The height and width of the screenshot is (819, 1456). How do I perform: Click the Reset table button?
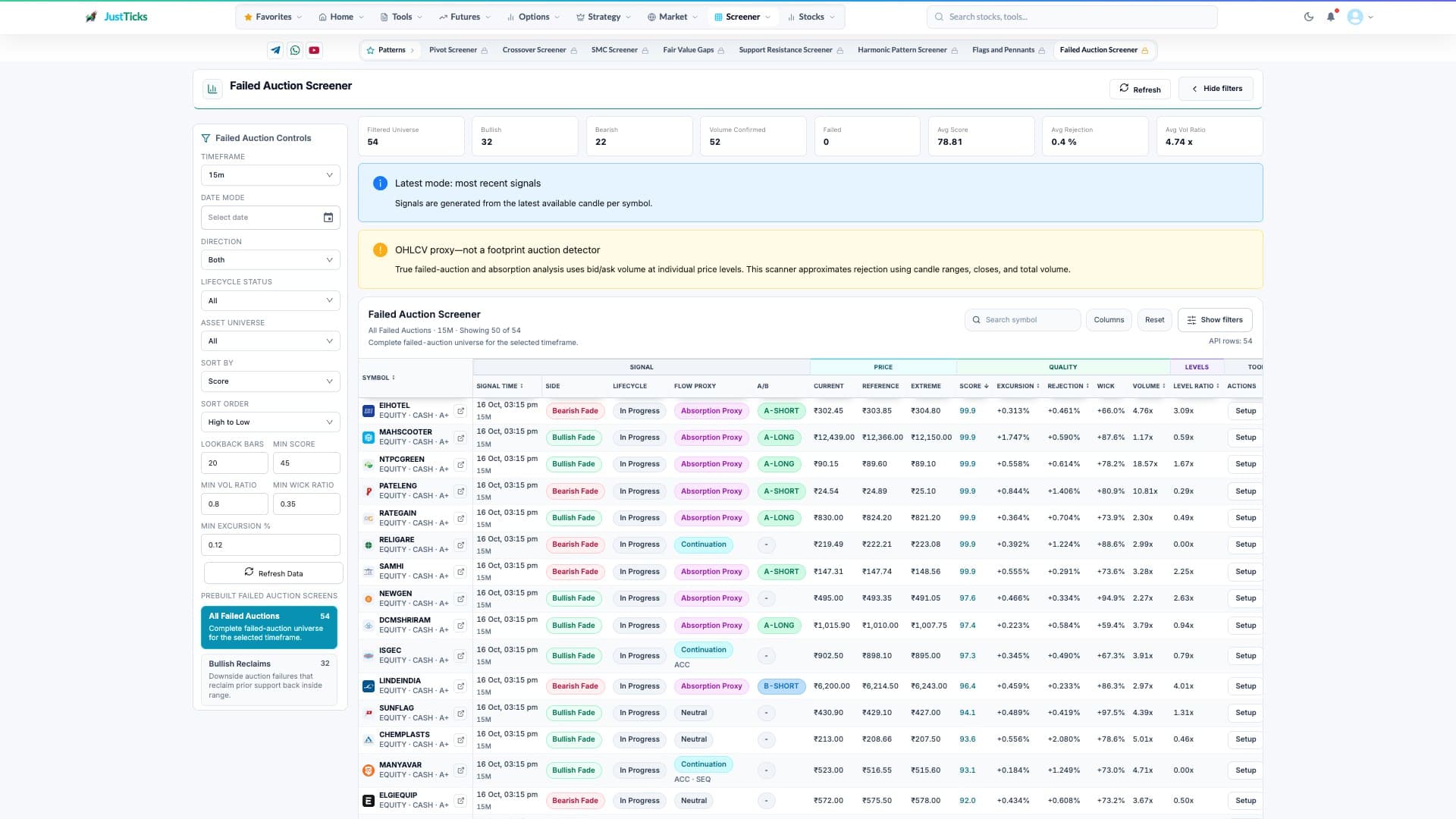click(1154, 320)
